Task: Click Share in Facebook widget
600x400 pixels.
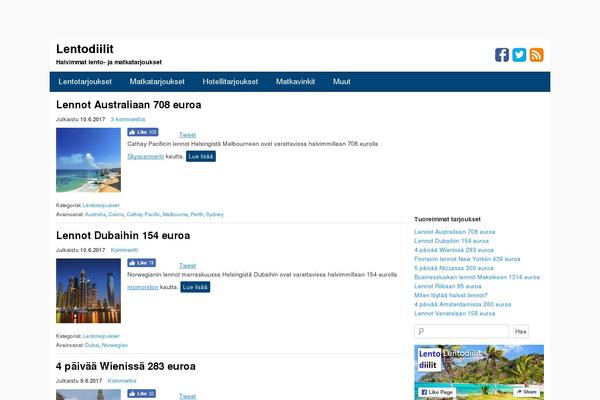Action: 527,392
